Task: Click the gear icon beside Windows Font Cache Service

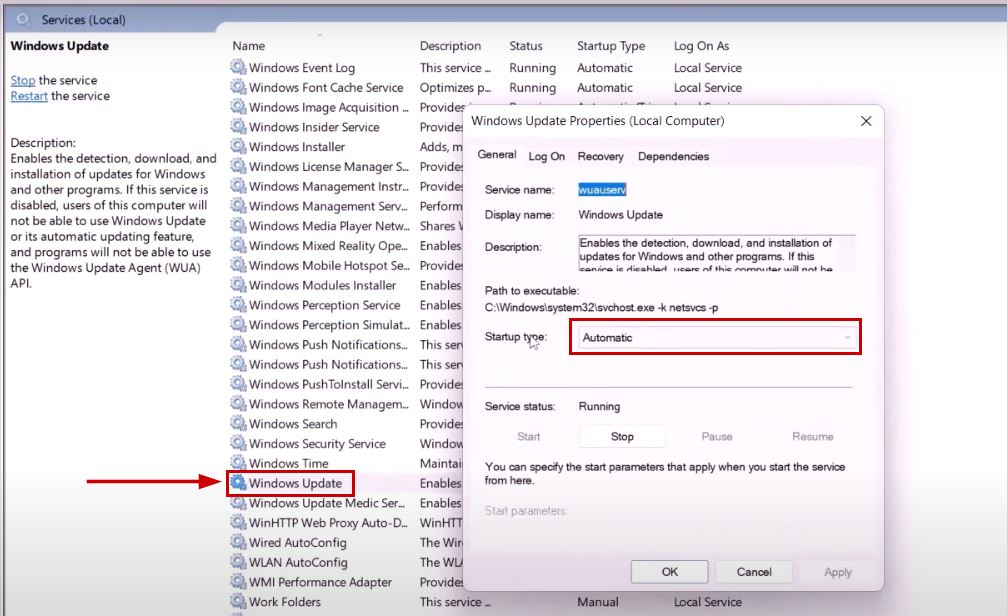Action: (238, 87)
